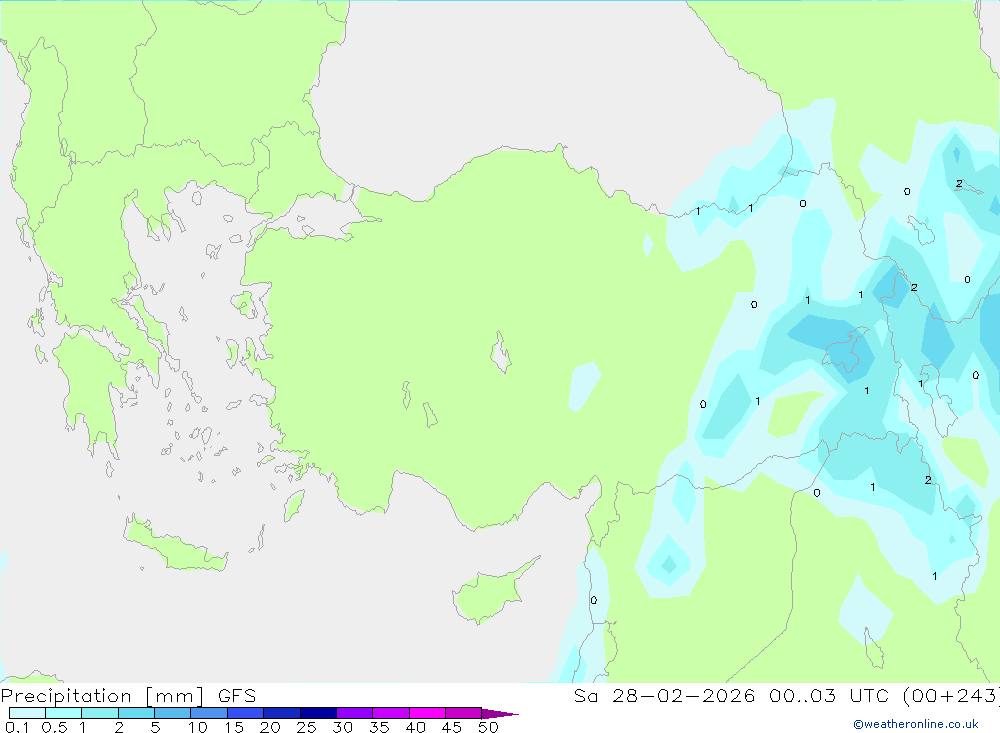Select the 'Precipitation [mm]' title text
Screen dimensions: 1000x733
tap(102, 696)
